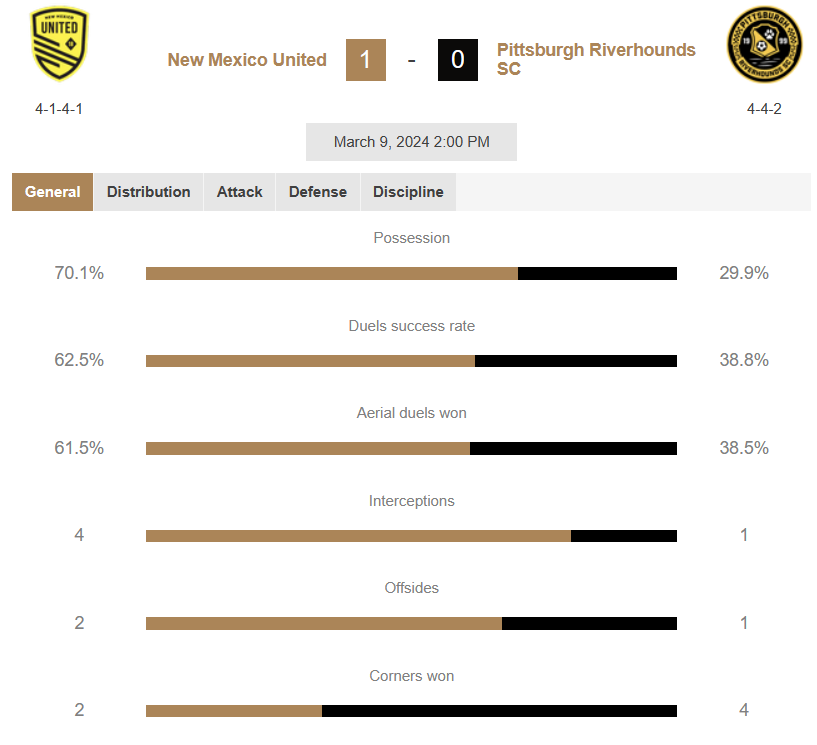Screen dimensions: 817x745
Task: Open the General stats tab
Action: point(53,192)
